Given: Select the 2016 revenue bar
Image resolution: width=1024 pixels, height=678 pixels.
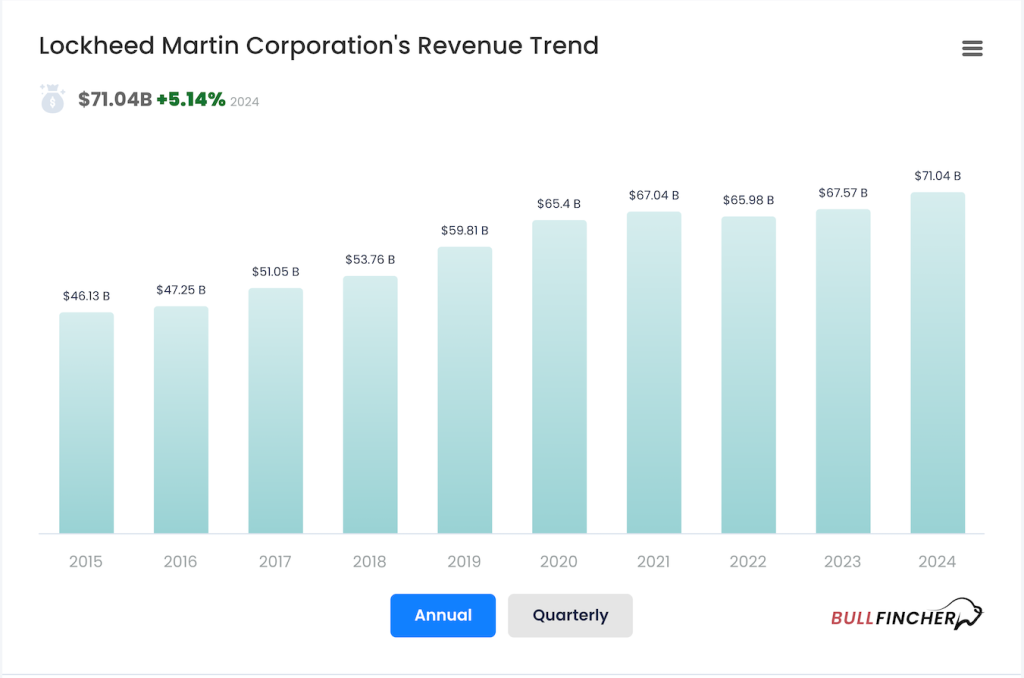Looking at the screenshot, I should point(181,420).
